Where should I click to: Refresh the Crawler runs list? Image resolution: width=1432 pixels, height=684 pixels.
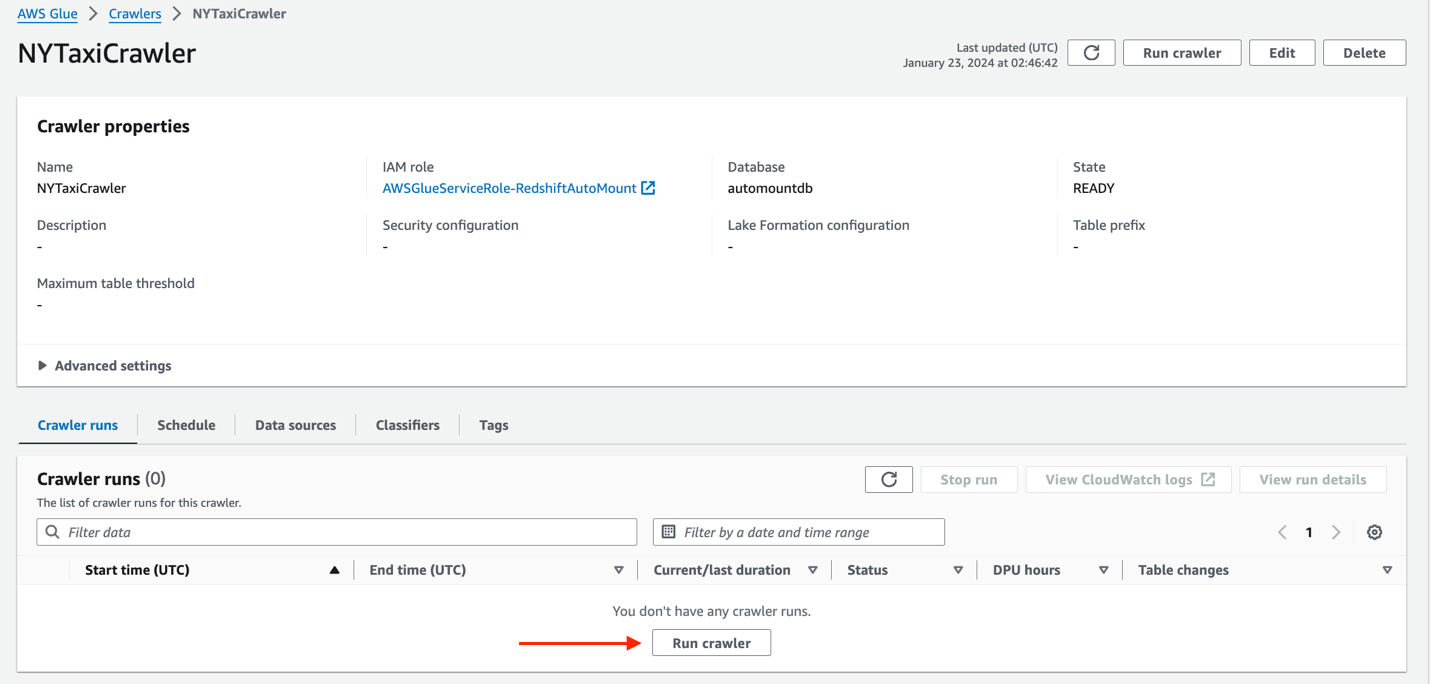click(889, 480)
